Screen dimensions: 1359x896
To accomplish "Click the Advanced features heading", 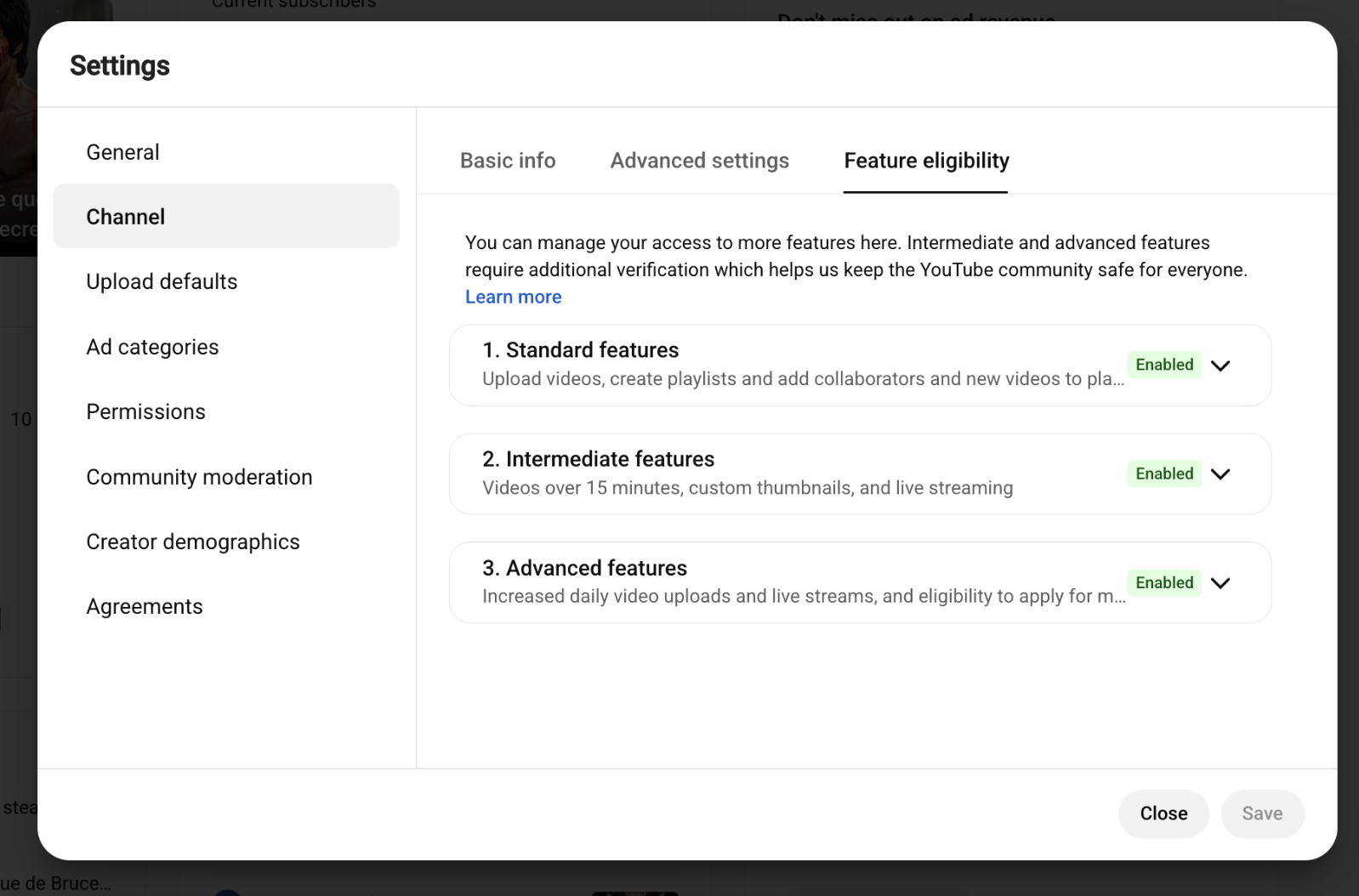I will 584,568.
